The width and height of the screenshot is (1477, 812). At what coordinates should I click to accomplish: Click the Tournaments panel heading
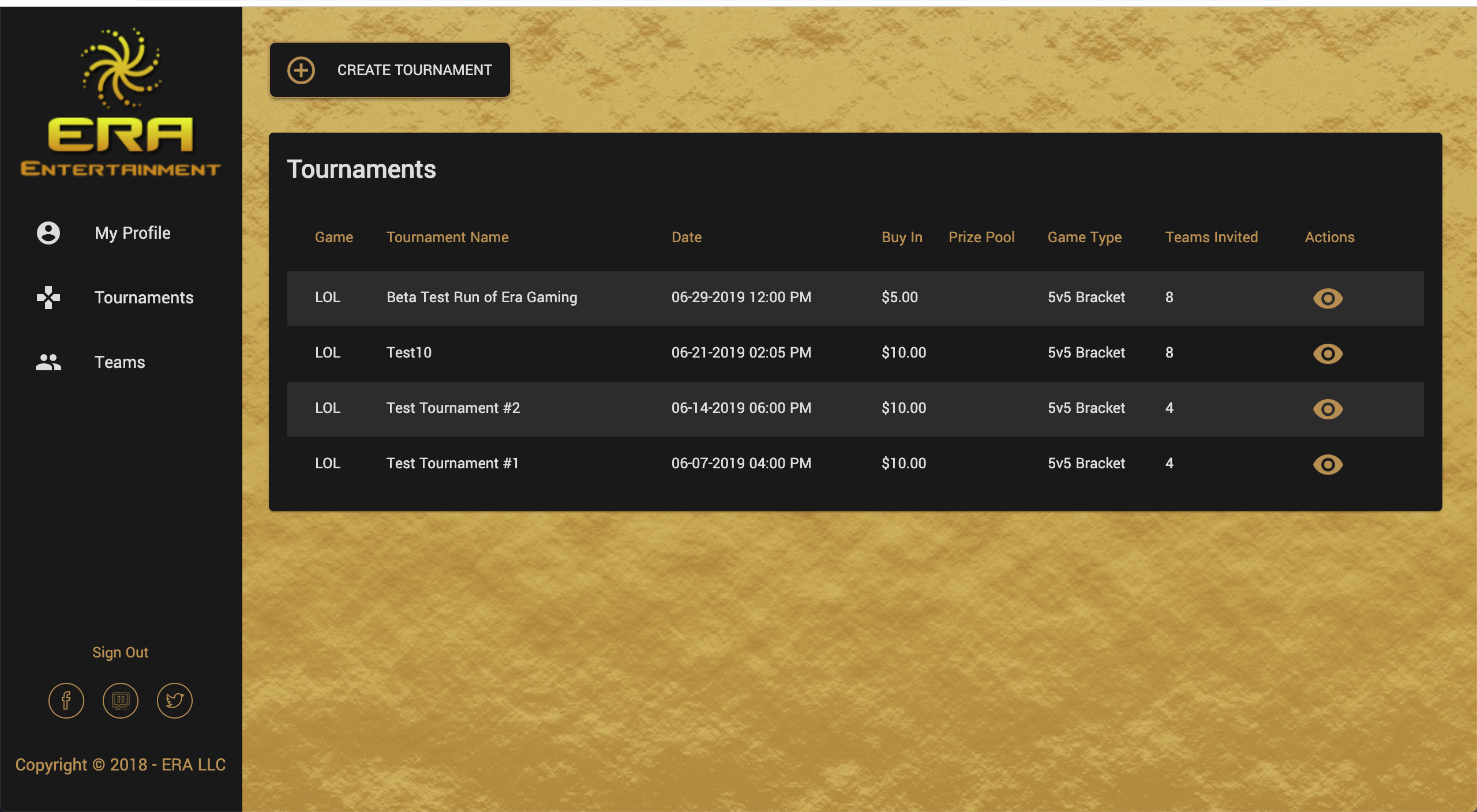coord(361,170)
